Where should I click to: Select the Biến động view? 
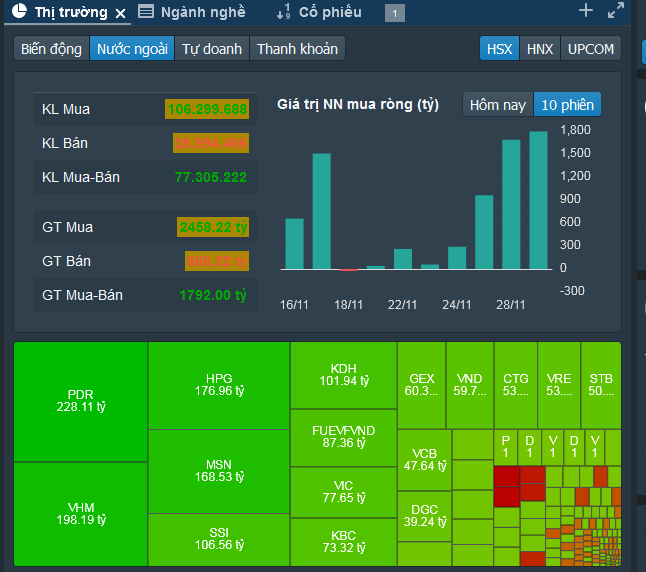pos(52,49)
